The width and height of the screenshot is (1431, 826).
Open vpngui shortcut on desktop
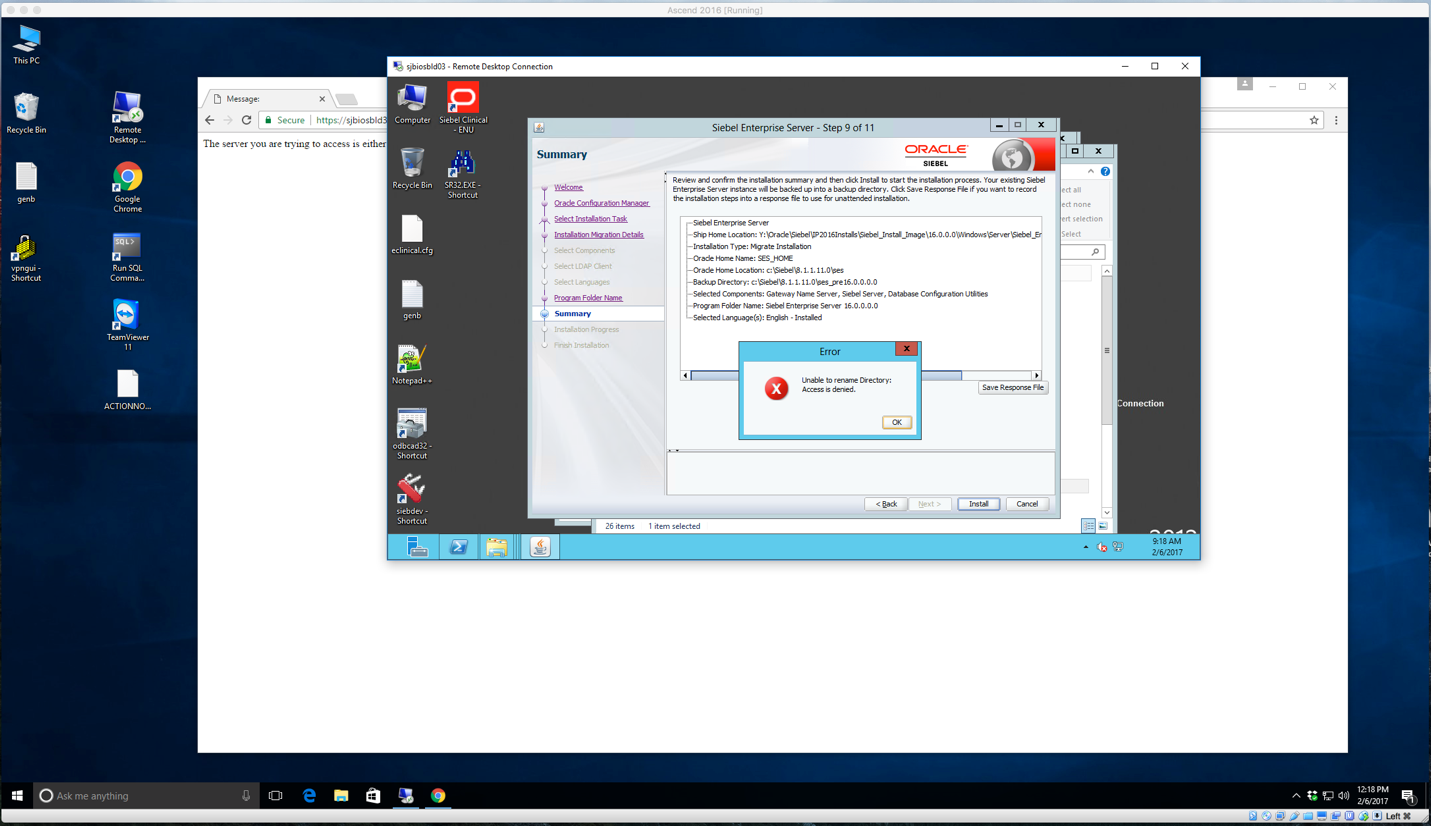[26, 258]
